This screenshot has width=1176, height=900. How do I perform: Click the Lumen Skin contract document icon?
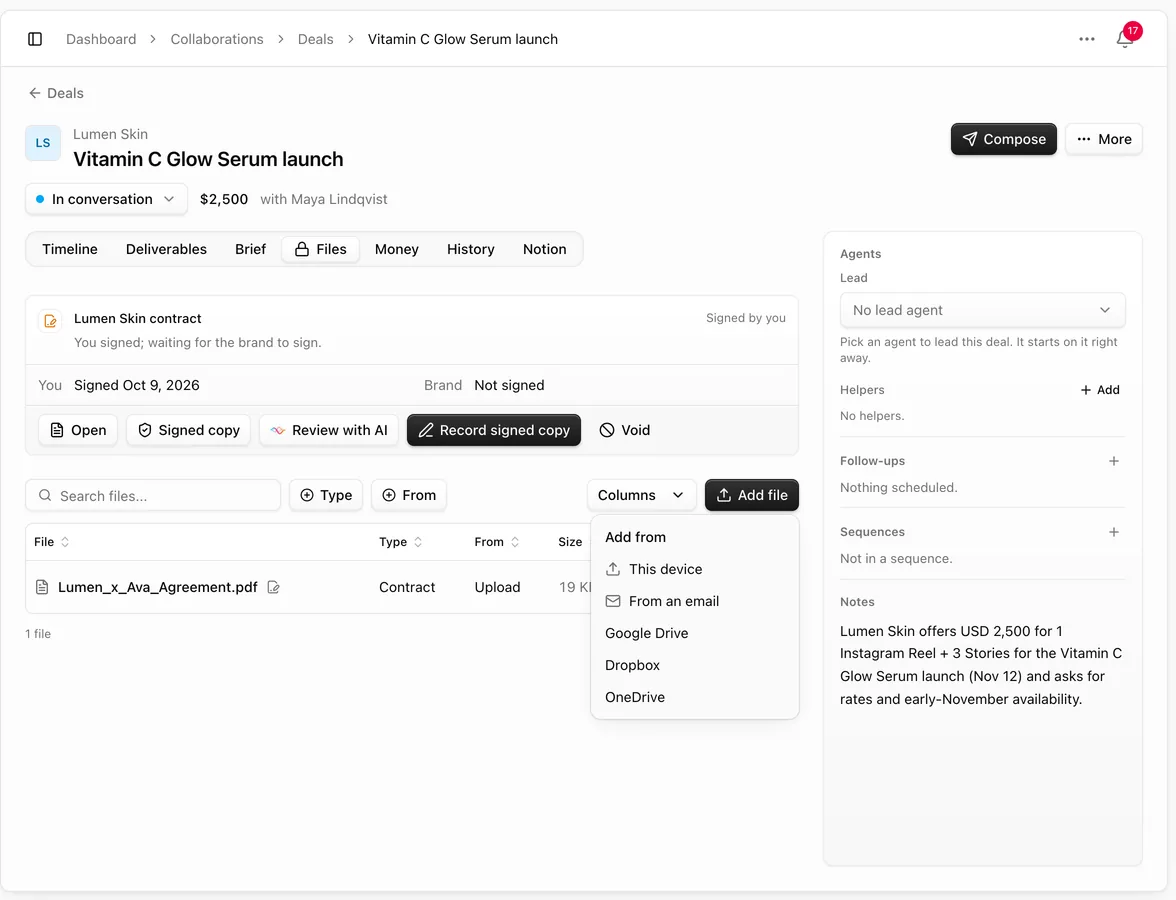[x=50, y=321]
